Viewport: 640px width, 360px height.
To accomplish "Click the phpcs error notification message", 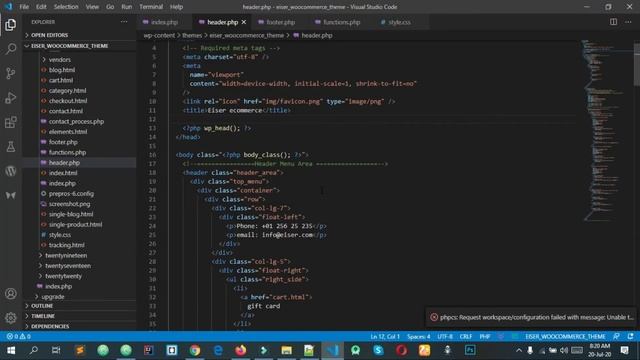I will (x=536, y=317).
